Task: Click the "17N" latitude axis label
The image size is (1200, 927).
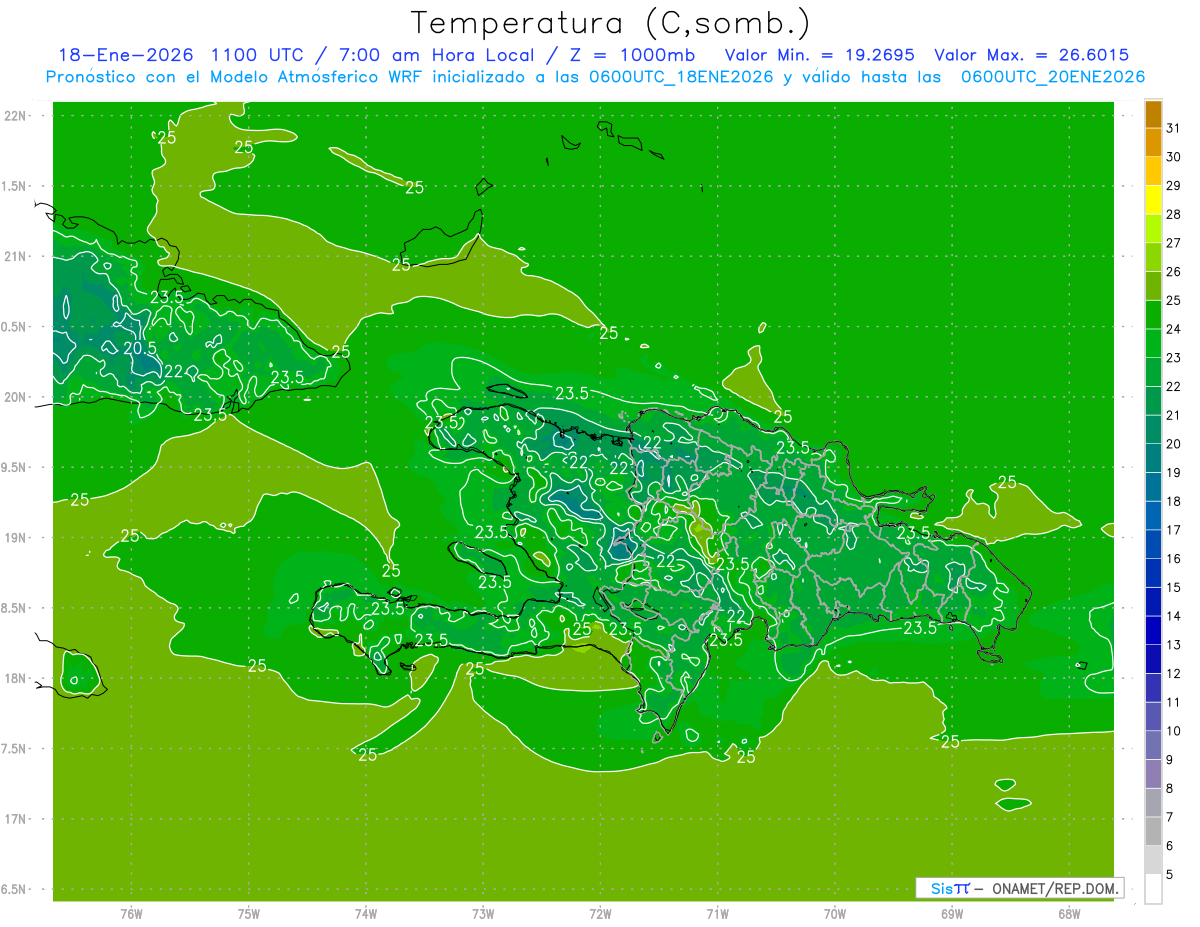Action: [x=16, y=819]
